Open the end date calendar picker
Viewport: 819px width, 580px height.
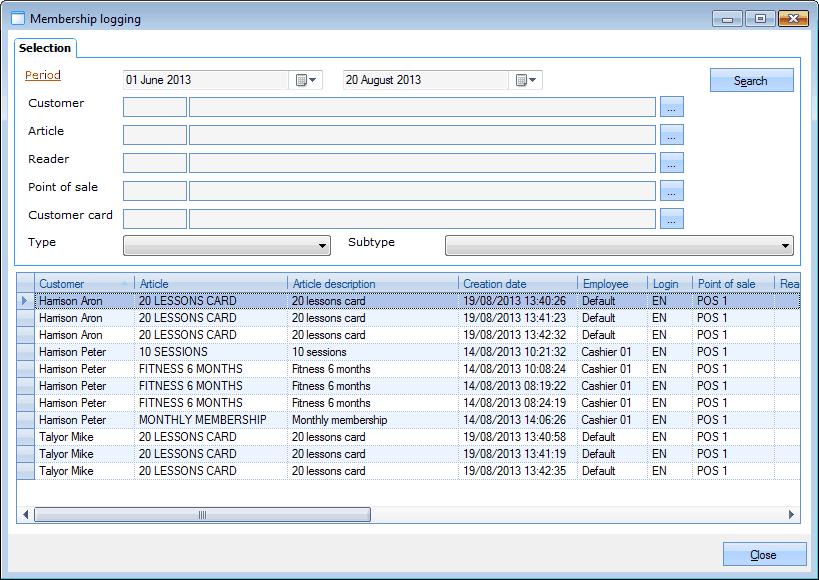tap(526, 80)
